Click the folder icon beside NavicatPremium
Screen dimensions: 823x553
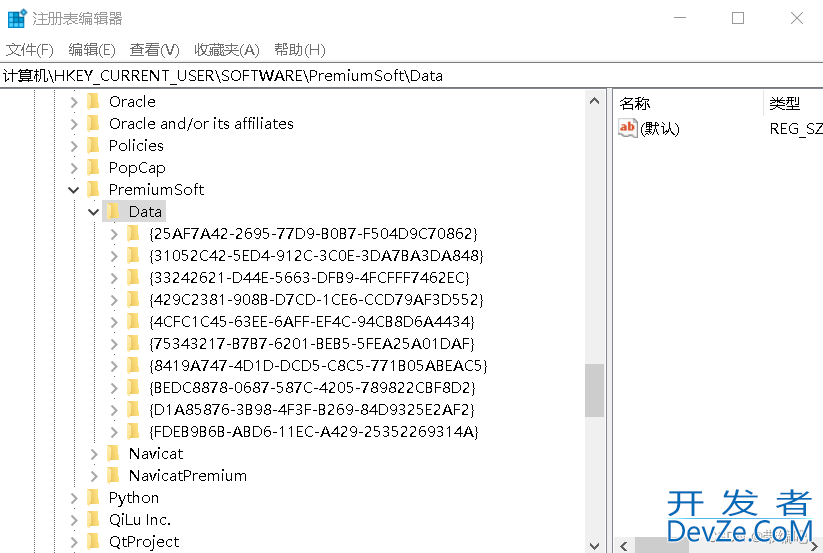click(x=113, y=475)
